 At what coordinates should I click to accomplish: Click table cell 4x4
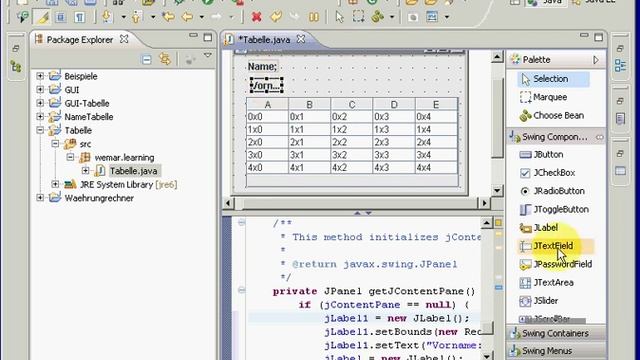(x=436, y=168)
